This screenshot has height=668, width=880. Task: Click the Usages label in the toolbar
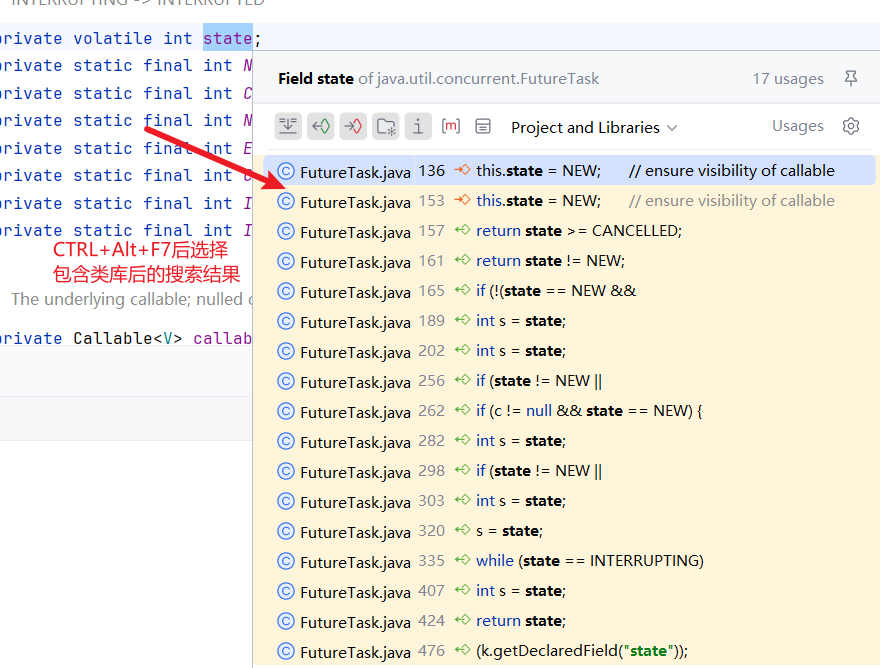797,126
